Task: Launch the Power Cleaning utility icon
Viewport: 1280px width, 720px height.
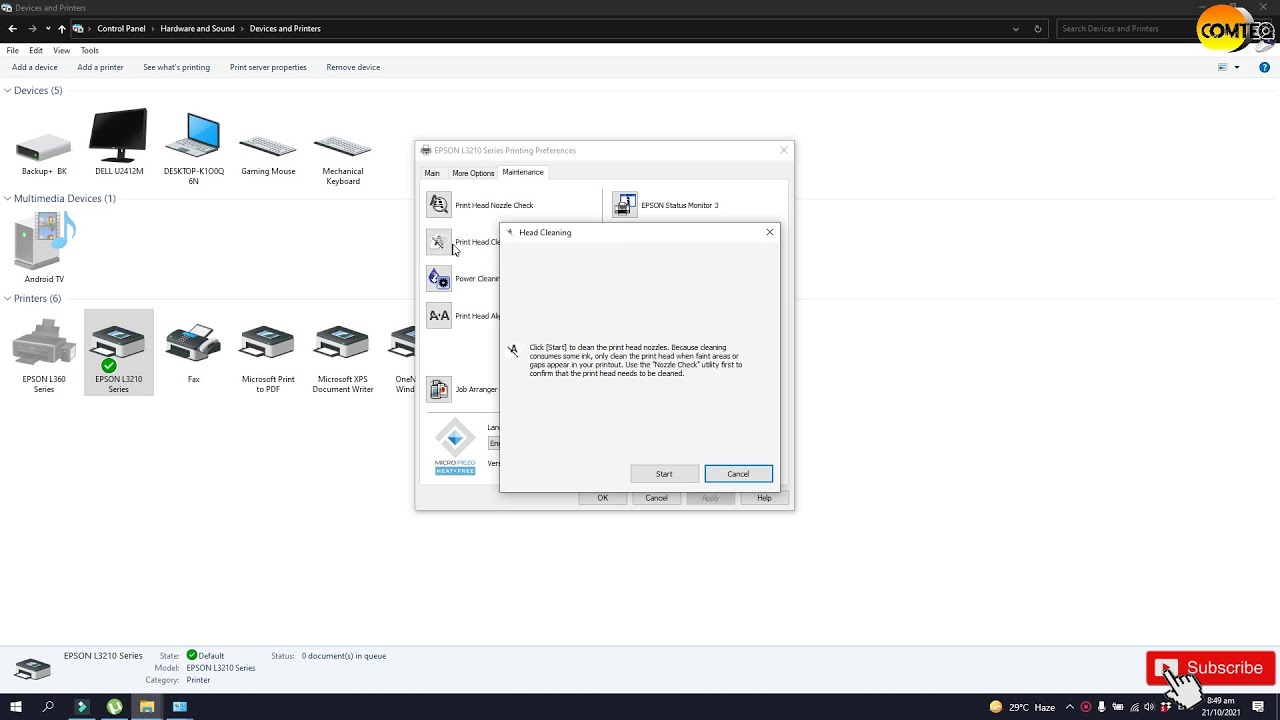Action: pos(439,279)
